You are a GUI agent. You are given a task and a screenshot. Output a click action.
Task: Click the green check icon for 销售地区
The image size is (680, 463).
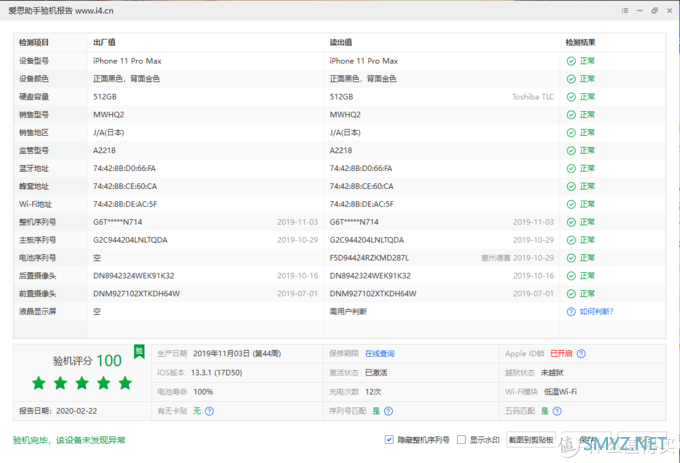click(x=571, y=133)
